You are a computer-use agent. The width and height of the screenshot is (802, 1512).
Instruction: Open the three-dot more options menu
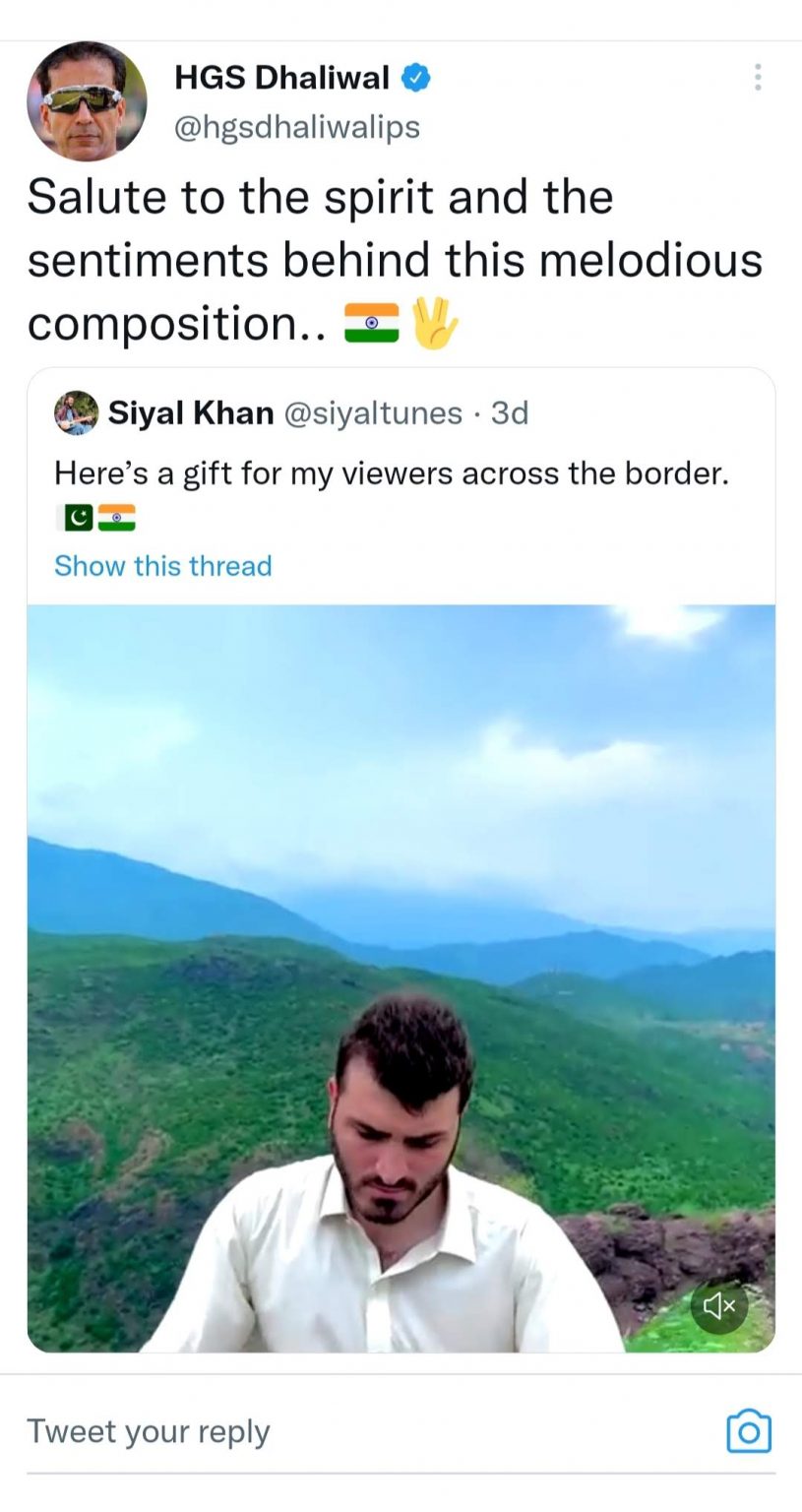pyautogui.click(x=757, y=78)
